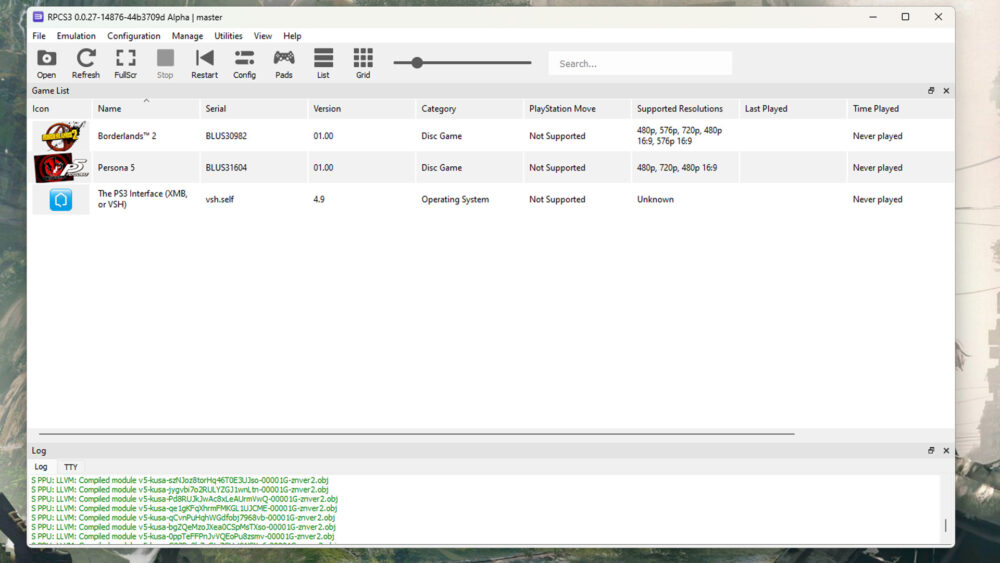Image resolution: width=1000 pixels, height=563 pixels.
Task: Switch to List view mode
Action: click(x=323, y=63)
